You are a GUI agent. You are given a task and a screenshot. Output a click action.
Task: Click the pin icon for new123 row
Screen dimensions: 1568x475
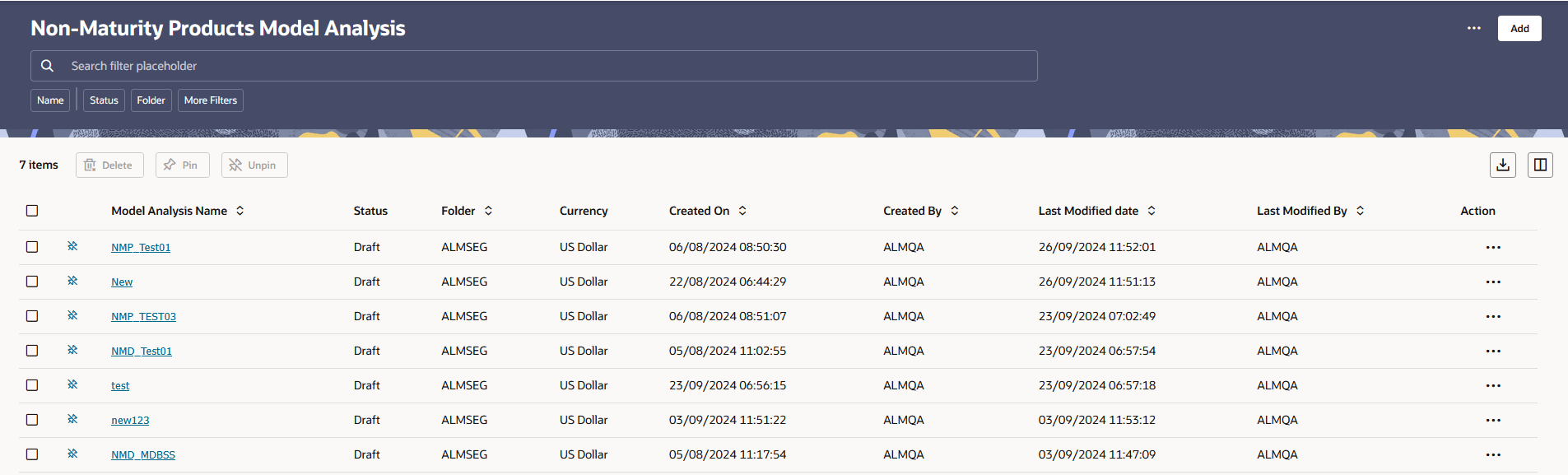pyautogui.click(x=72, y=419)
